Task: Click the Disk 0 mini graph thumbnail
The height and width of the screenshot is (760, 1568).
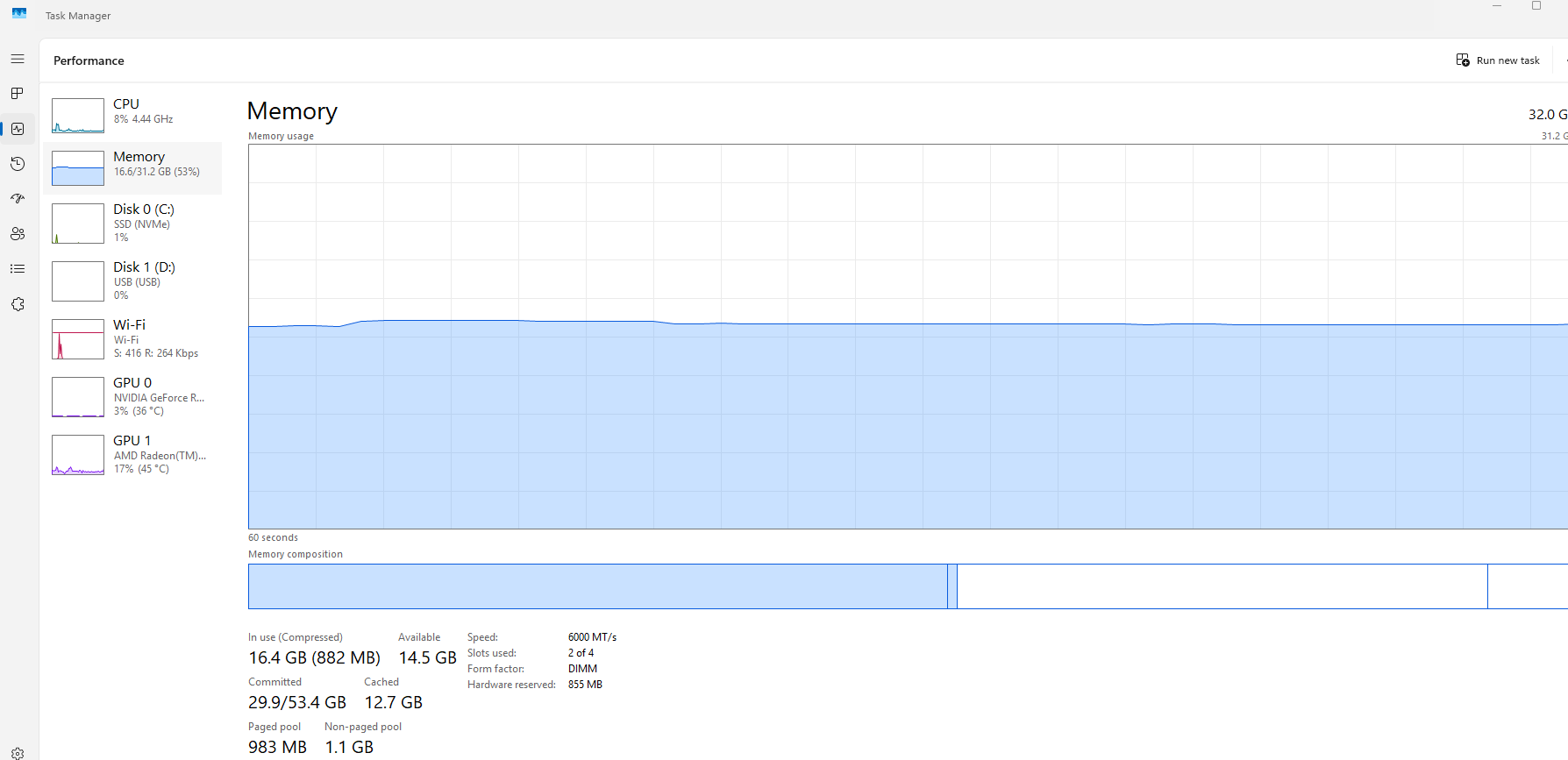Action: coord(78,224)
